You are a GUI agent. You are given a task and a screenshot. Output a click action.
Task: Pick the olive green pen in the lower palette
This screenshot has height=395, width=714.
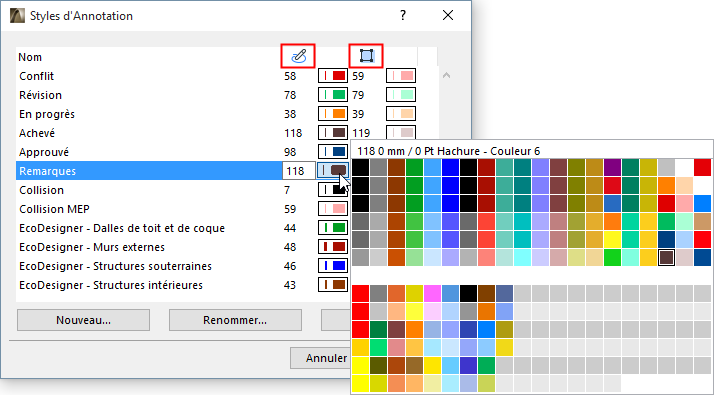(378, 365)
